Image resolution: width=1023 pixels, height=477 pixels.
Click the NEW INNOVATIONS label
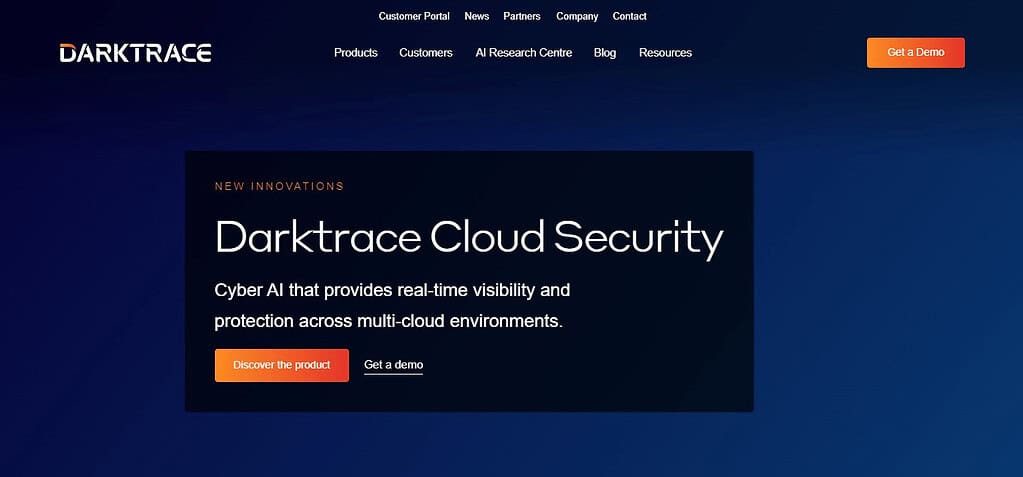[x=279, y=187]
